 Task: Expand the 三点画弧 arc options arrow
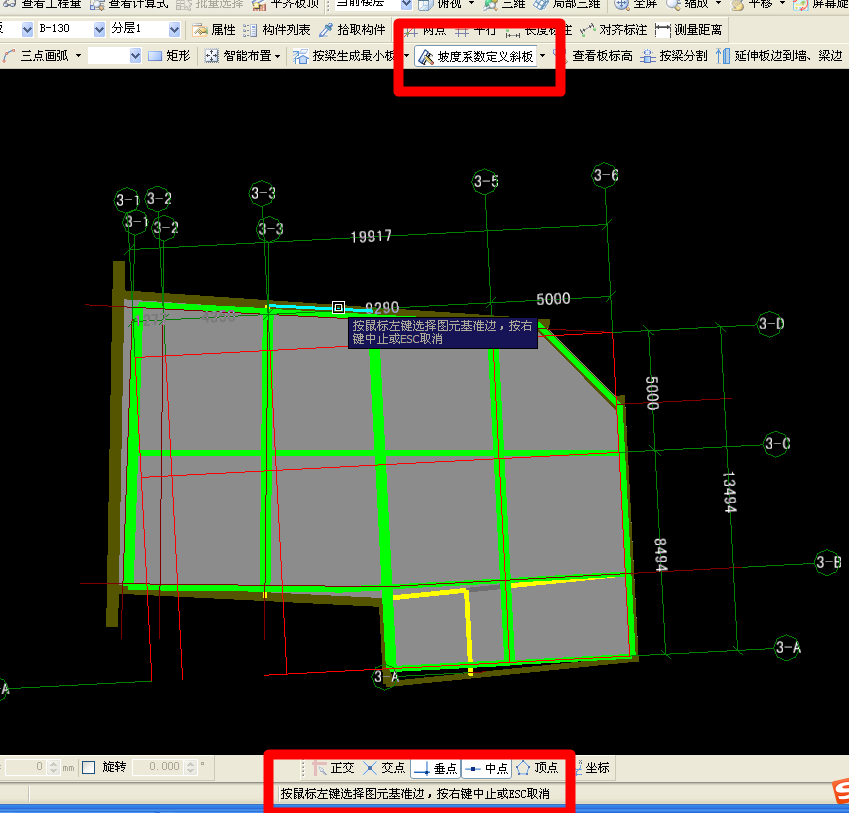click(79, 56)
